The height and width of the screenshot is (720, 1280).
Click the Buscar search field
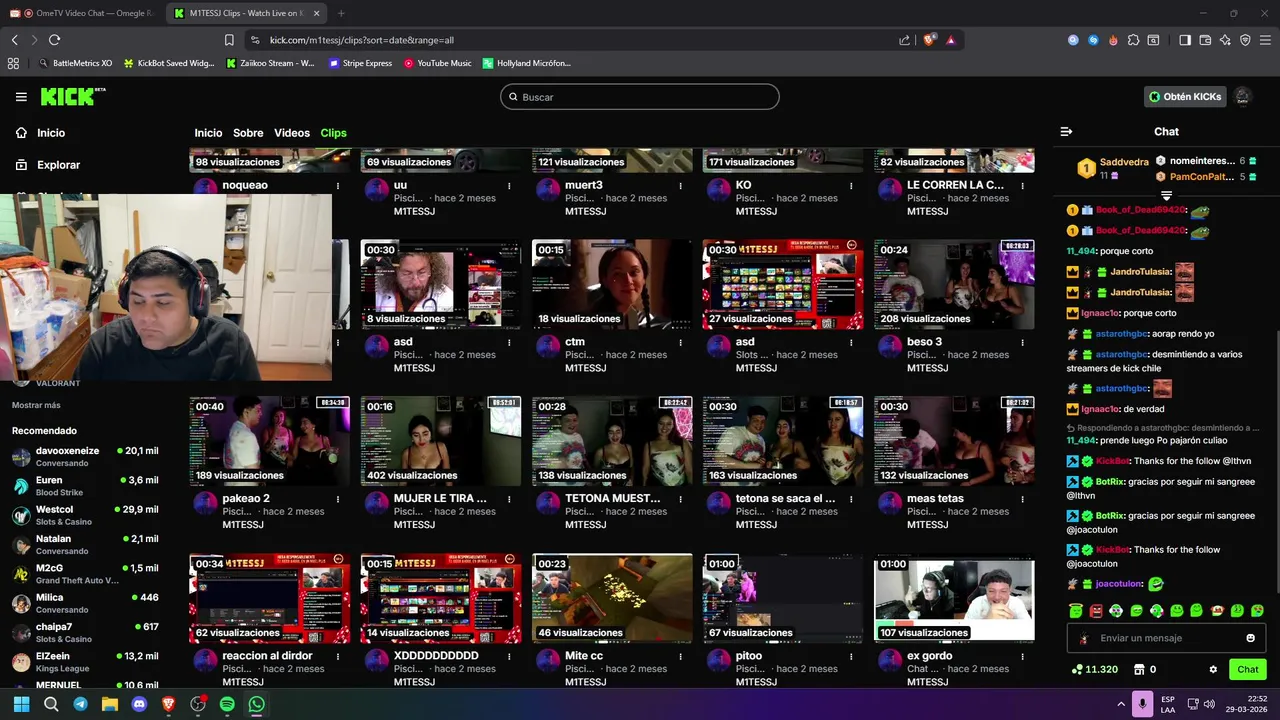[640, 97]
